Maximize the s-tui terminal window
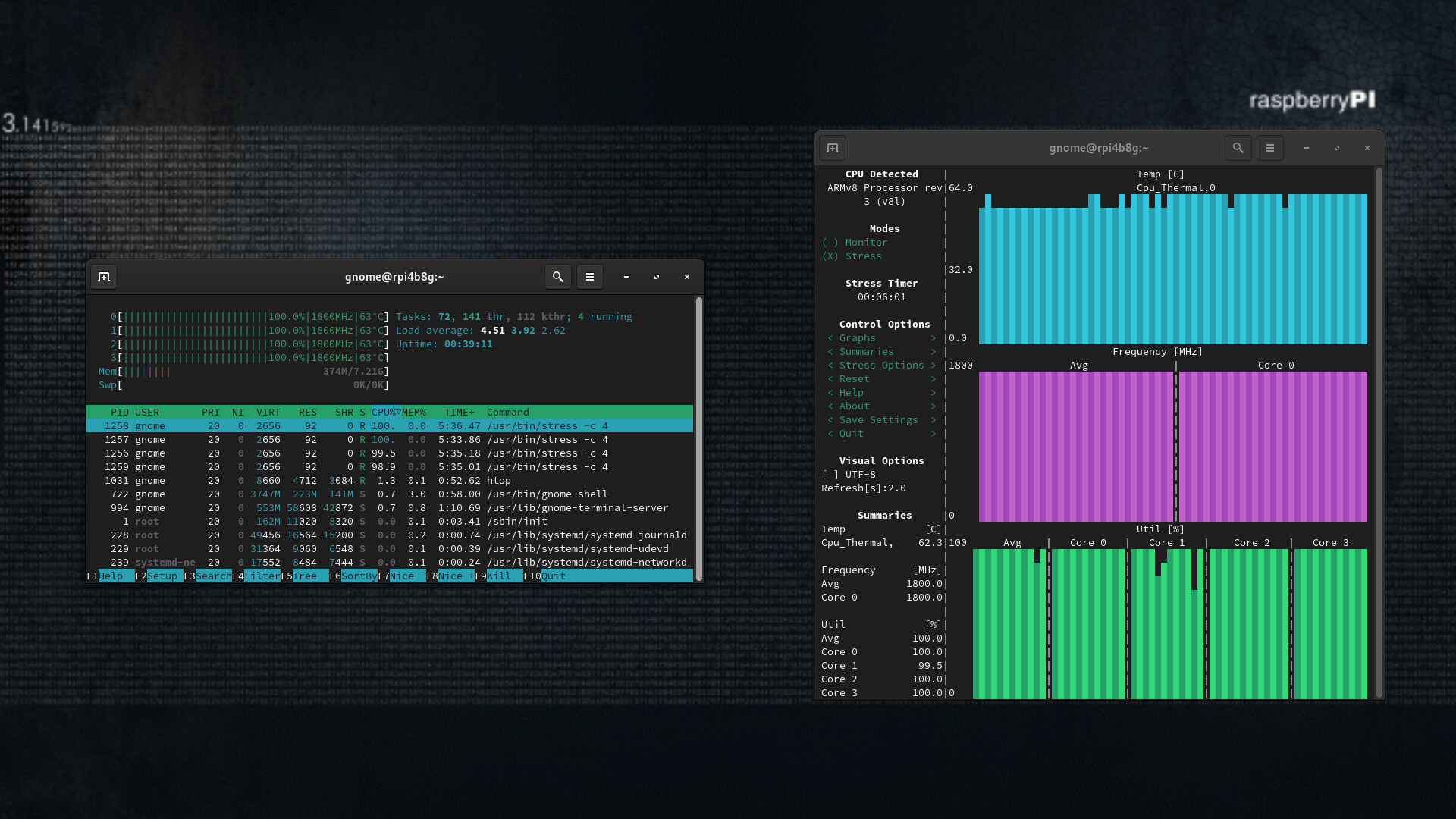Screen dimensions: 1456x819 tap(1337, 148)
